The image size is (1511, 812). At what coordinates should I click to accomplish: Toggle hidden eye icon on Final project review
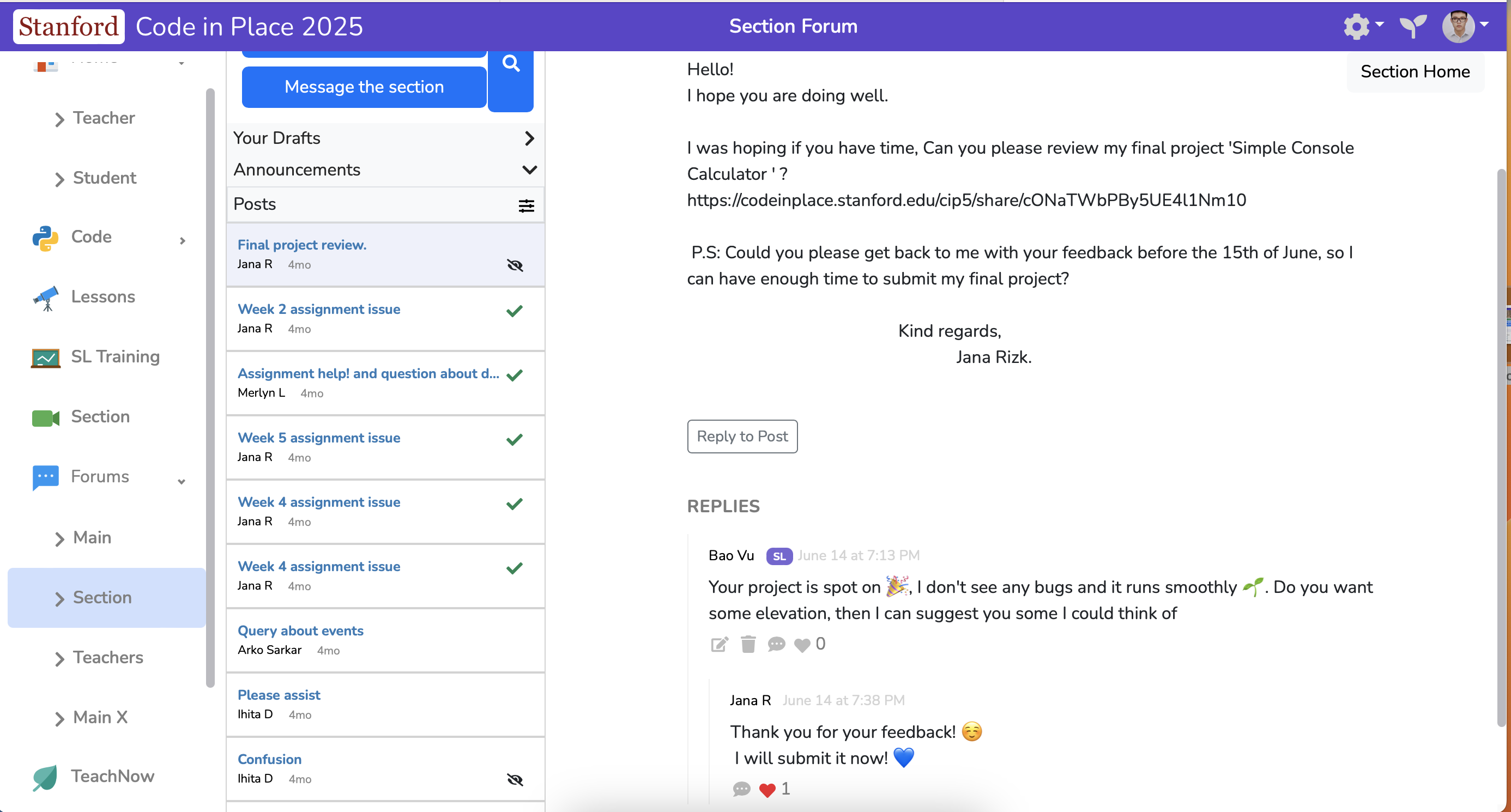point(515,265)
